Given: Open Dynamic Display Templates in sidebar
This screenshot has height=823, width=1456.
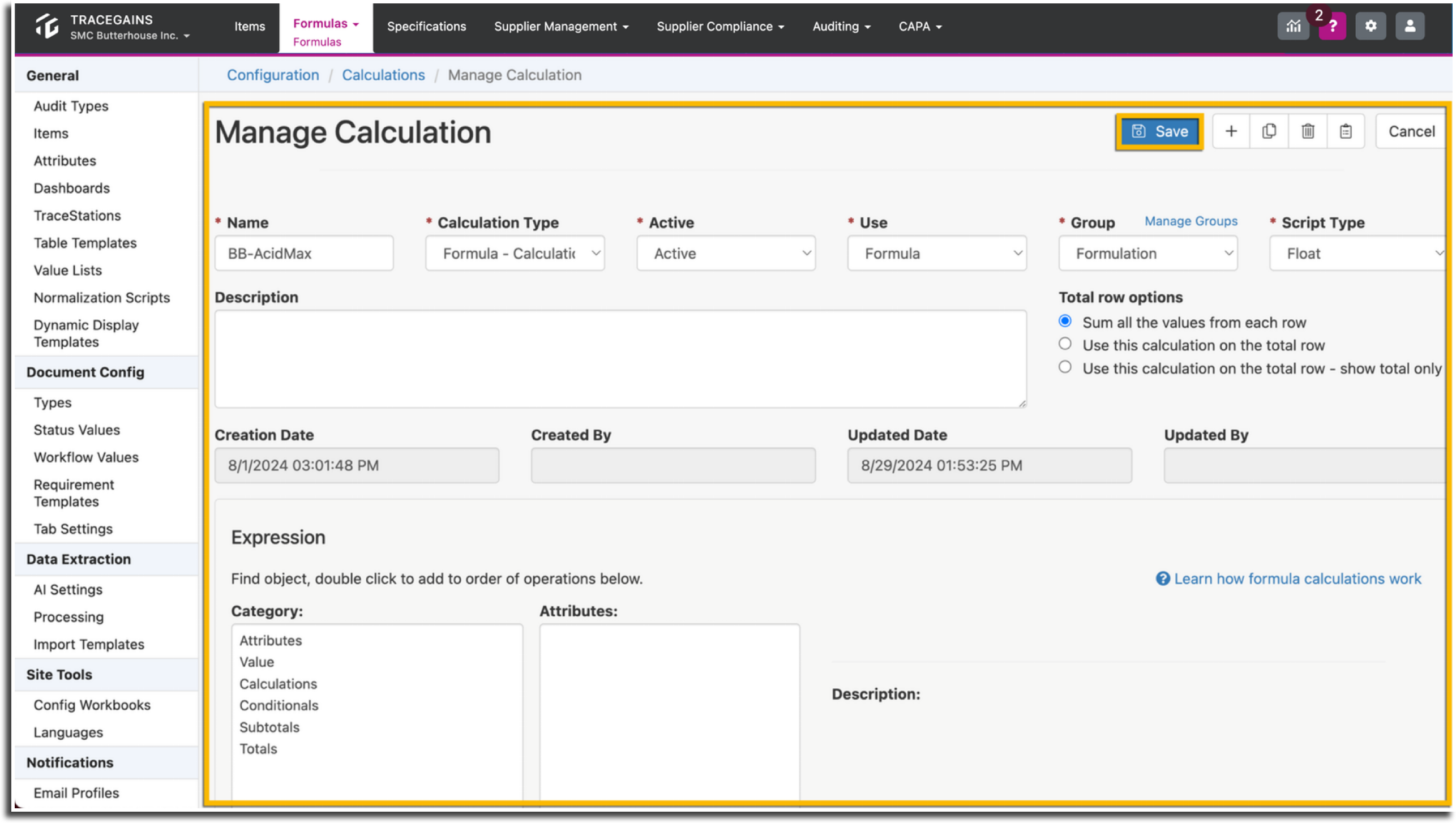Looking at the screenshot, I should pos(86,333).
